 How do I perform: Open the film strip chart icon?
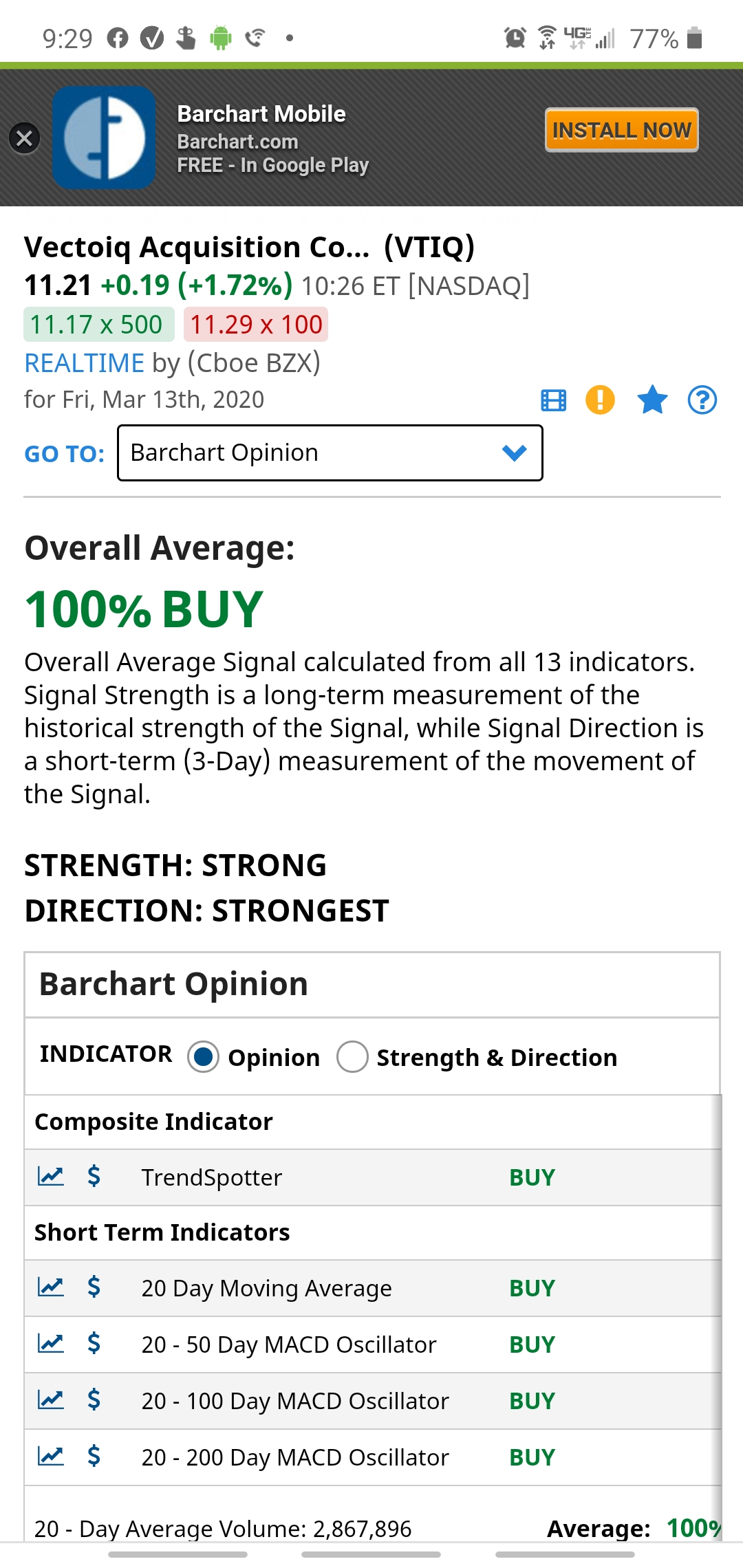click(553, 400)
